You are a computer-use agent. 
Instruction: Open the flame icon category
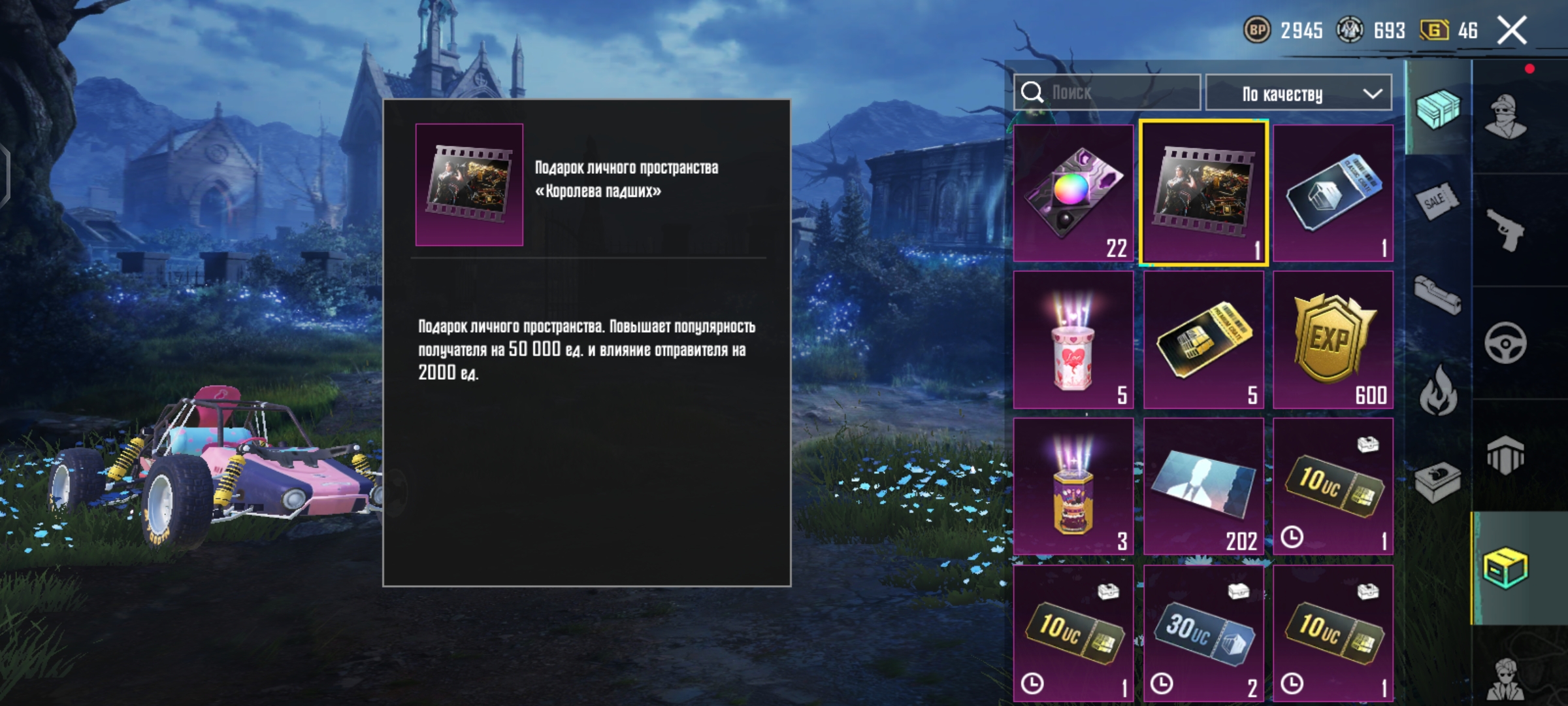[1438, 391]
